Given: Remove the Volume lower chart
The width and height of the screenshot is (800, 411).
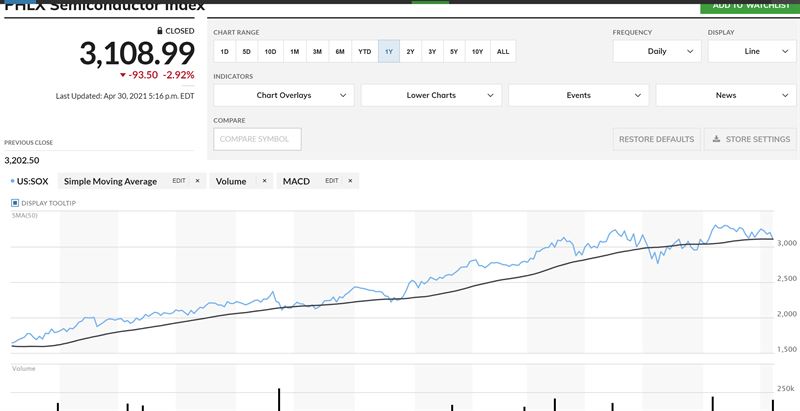Looking at the screenshot, I should click(264, 181).
